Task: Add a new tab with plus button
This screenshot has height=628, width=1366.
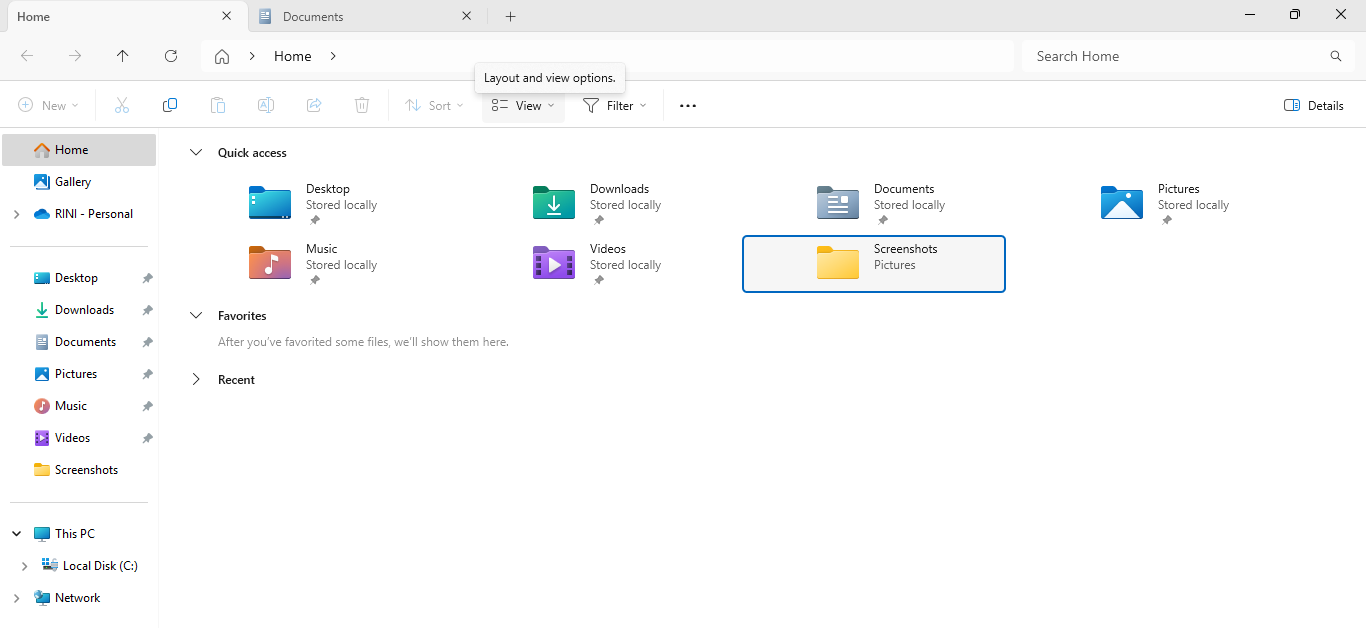Action: [x=511, y=16]
